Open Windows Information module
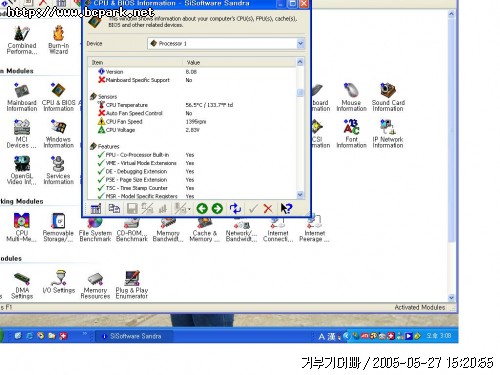 (59, 134)
